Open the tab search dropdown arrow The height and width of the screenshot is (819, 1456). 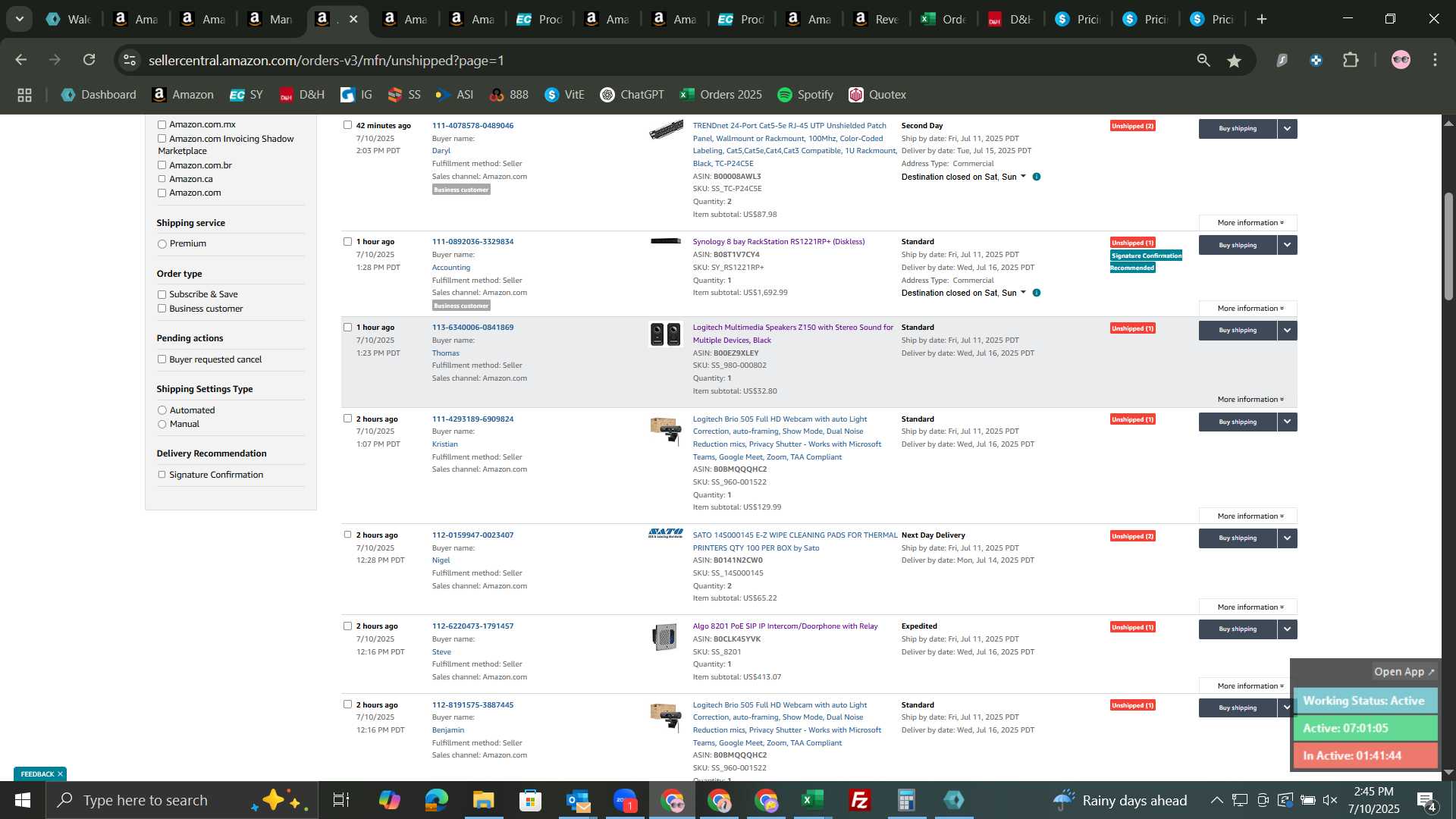tap(20, 19)
